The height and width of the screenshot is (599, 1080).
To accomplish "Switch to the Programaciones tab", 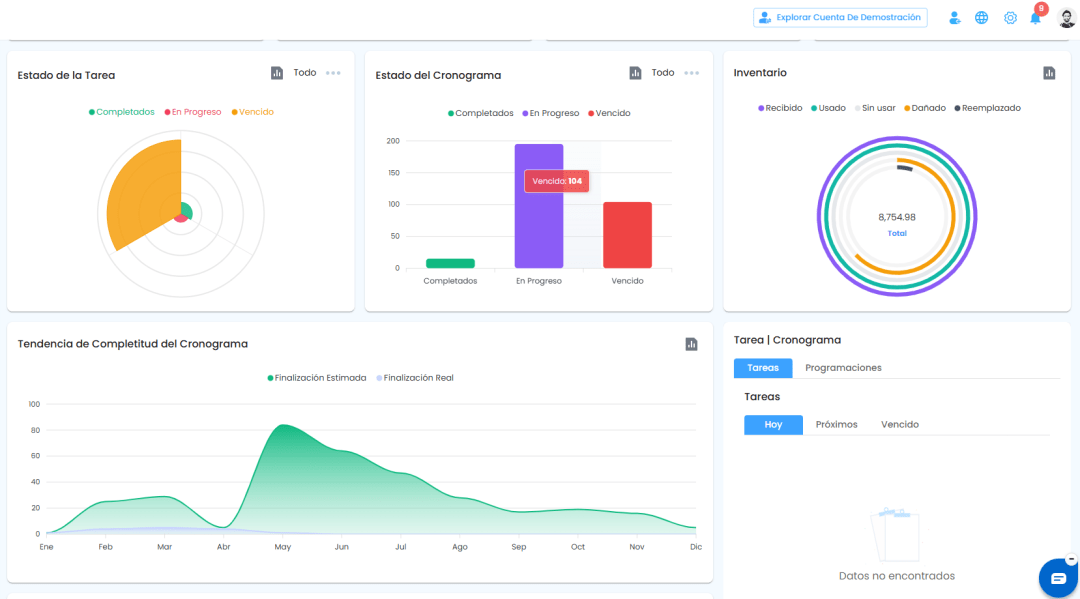I will [843, 368].
